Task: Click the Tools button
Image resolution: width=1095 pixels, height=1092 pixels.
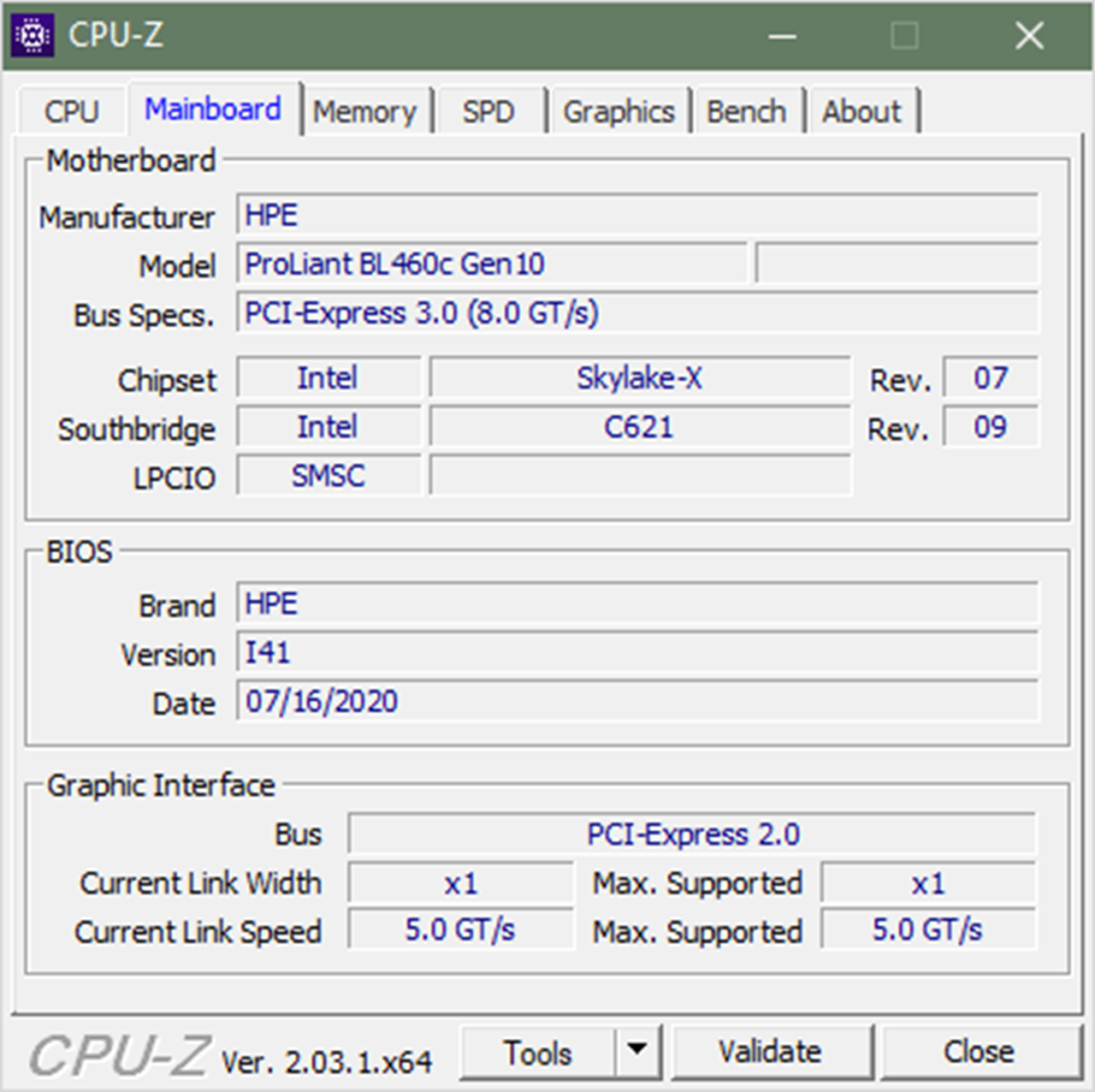Action: click(537, 1053)
